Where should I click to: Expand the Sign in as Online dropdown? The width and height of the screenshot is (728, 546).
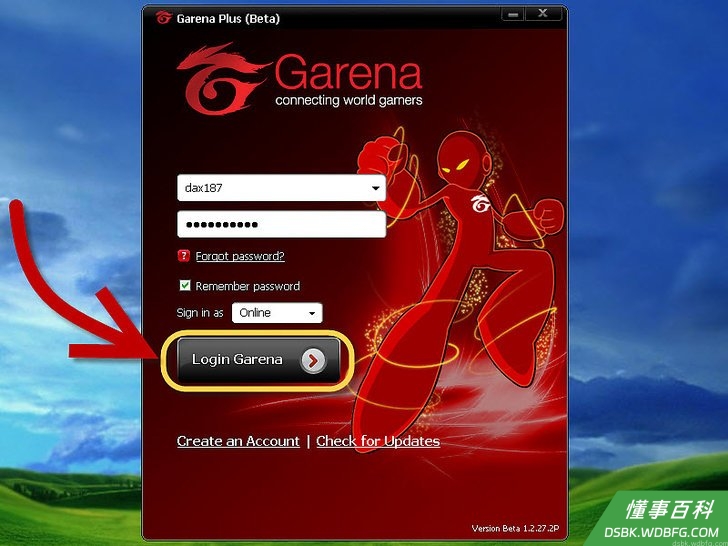(277, 313)
